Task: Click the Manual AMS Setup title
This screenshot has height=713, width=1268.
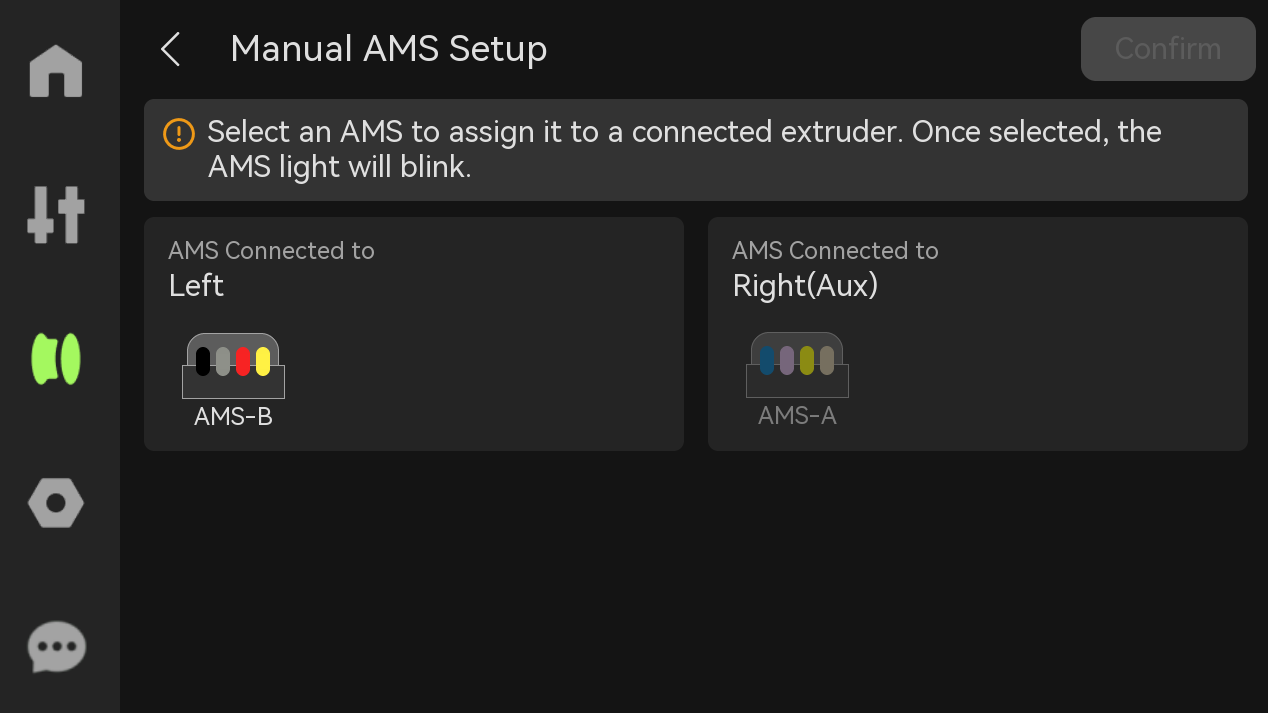Action: 389,49
